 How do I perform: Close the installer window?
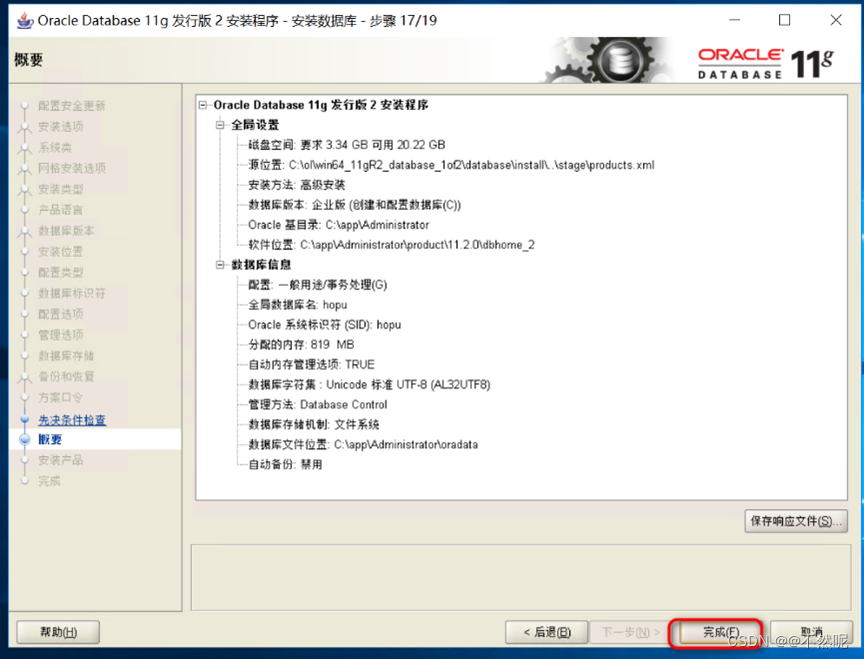tap(836, 20)
